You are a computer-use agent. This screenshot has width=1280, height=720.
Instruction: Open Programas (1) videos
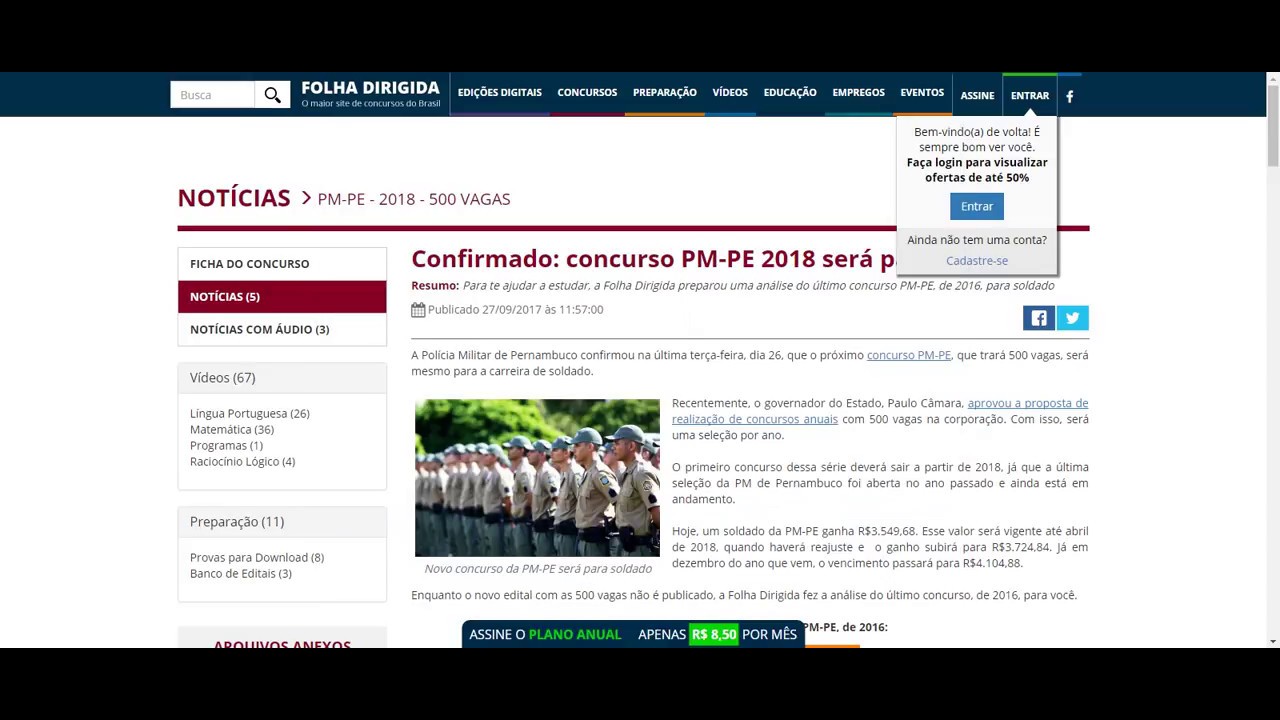226,445
